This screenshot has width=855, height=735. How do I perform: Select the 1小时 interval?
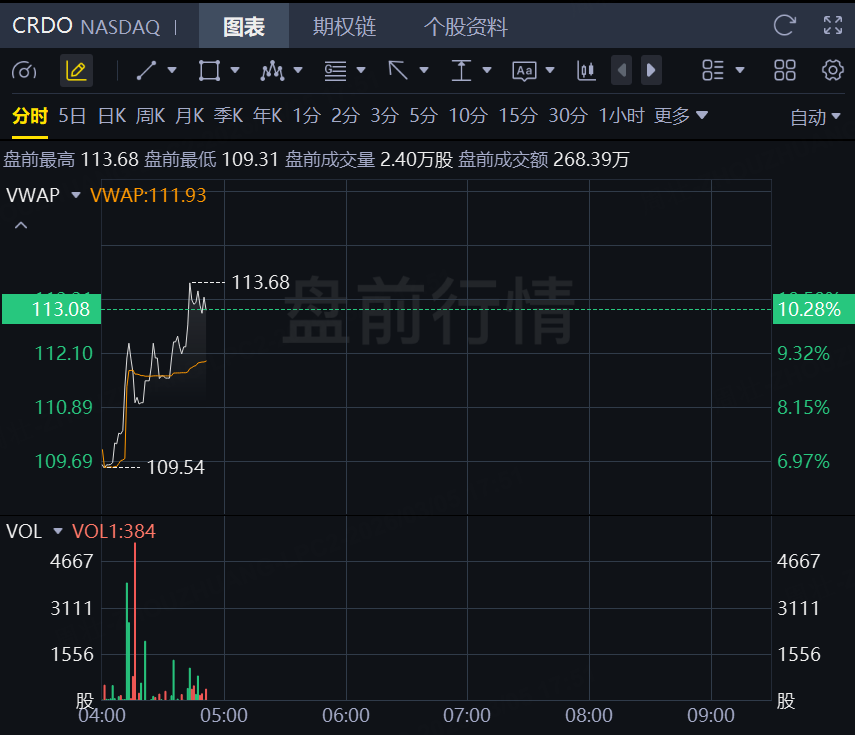click(x=622, y=116)
